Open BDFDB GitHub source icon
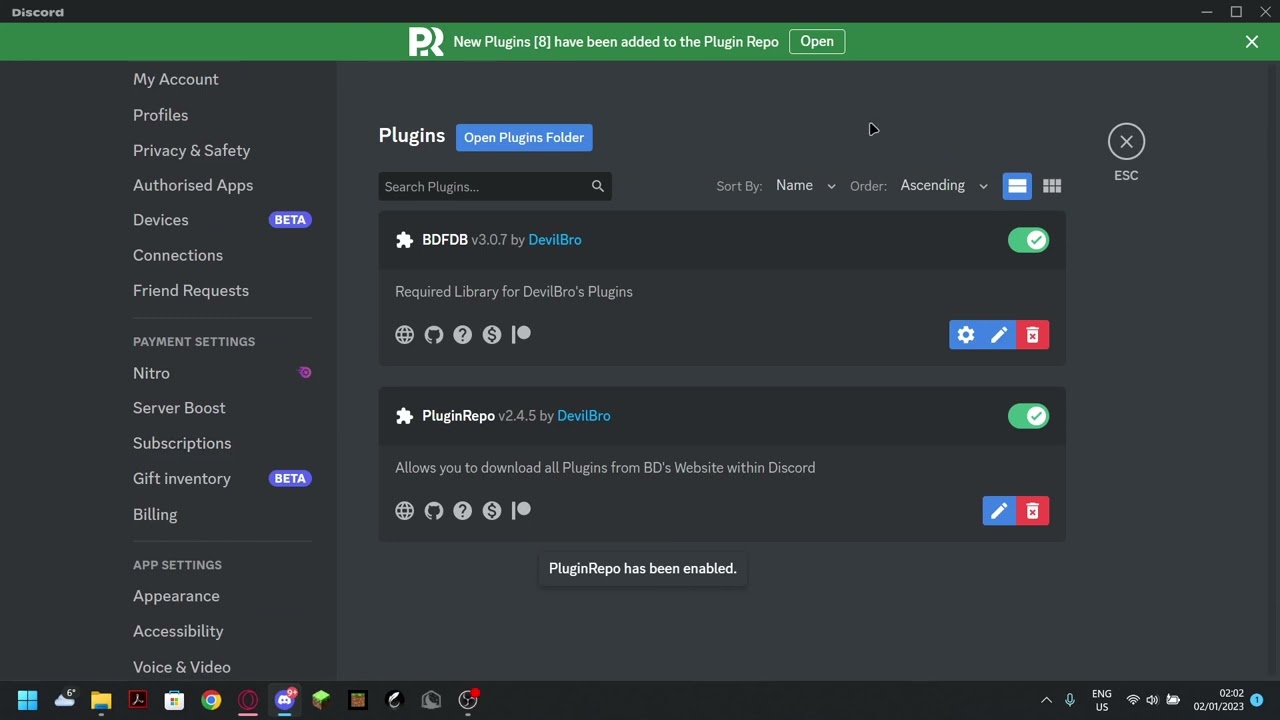Screen dimensions: 1280x720 [433, 335]
